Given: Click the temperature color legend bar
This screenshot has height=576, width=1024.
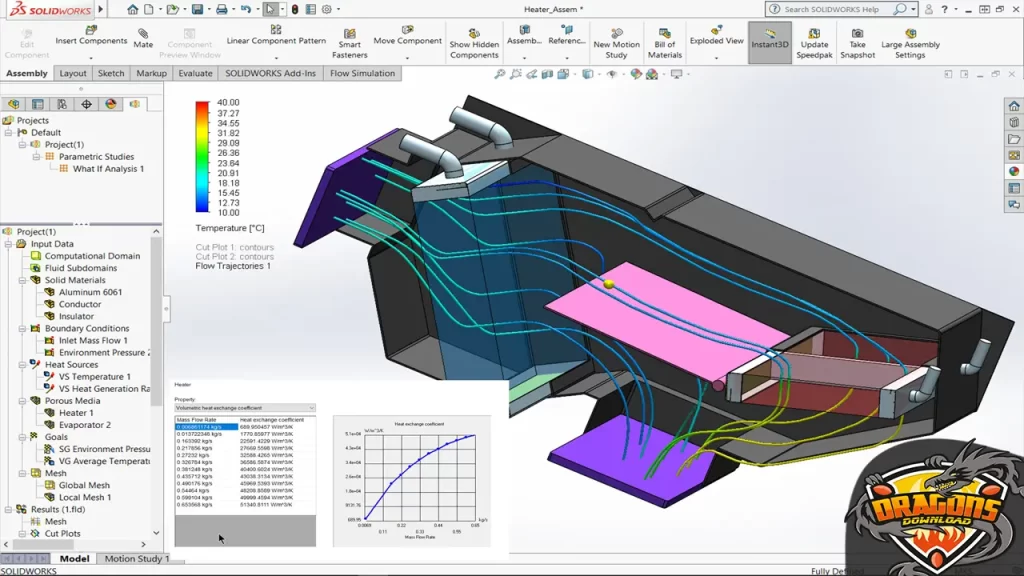Looking at the screenshot, I should [202, 157].
